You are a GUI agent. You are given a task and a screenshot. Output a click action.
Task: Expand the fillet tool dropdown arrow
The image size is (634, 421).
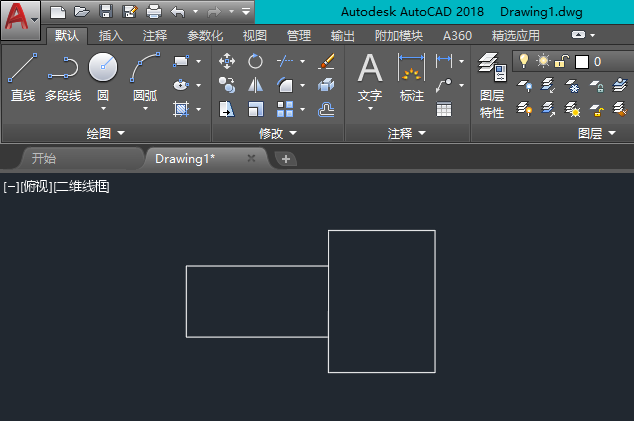pos(302,85)
